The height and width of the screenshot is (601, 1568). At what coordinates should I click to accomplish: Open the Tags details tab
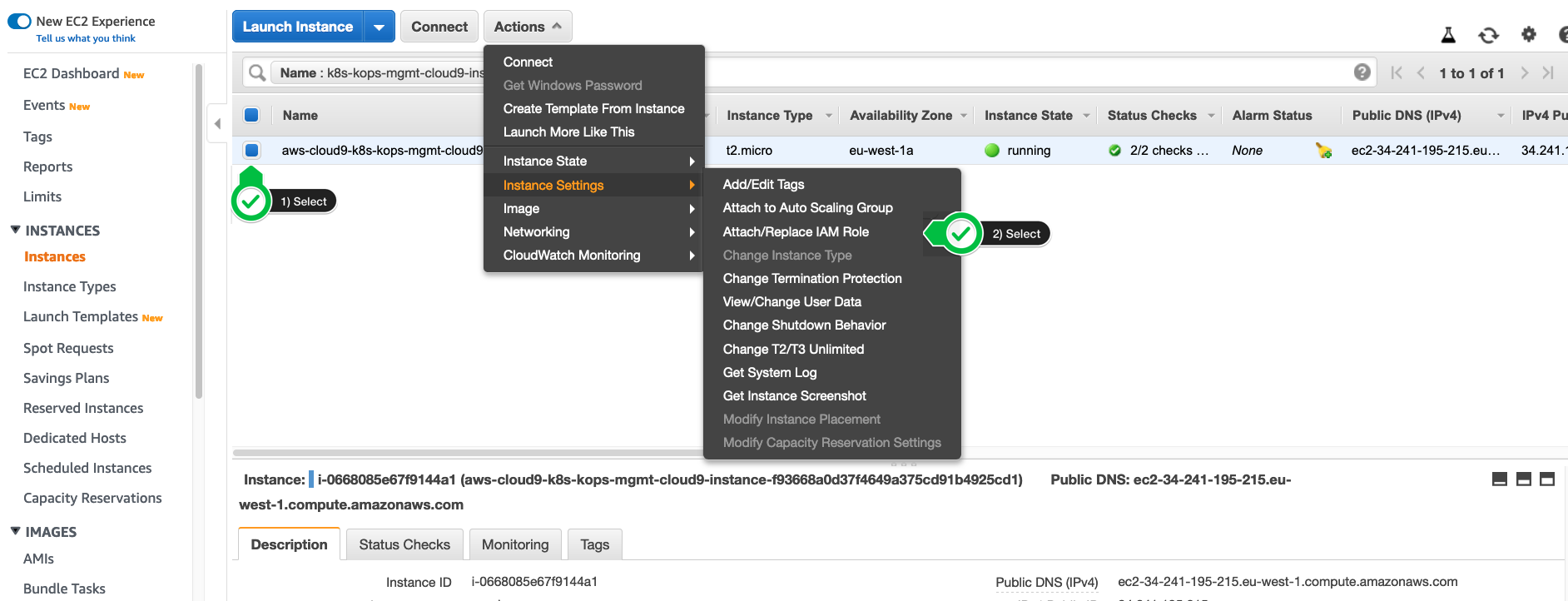(595, 544)
